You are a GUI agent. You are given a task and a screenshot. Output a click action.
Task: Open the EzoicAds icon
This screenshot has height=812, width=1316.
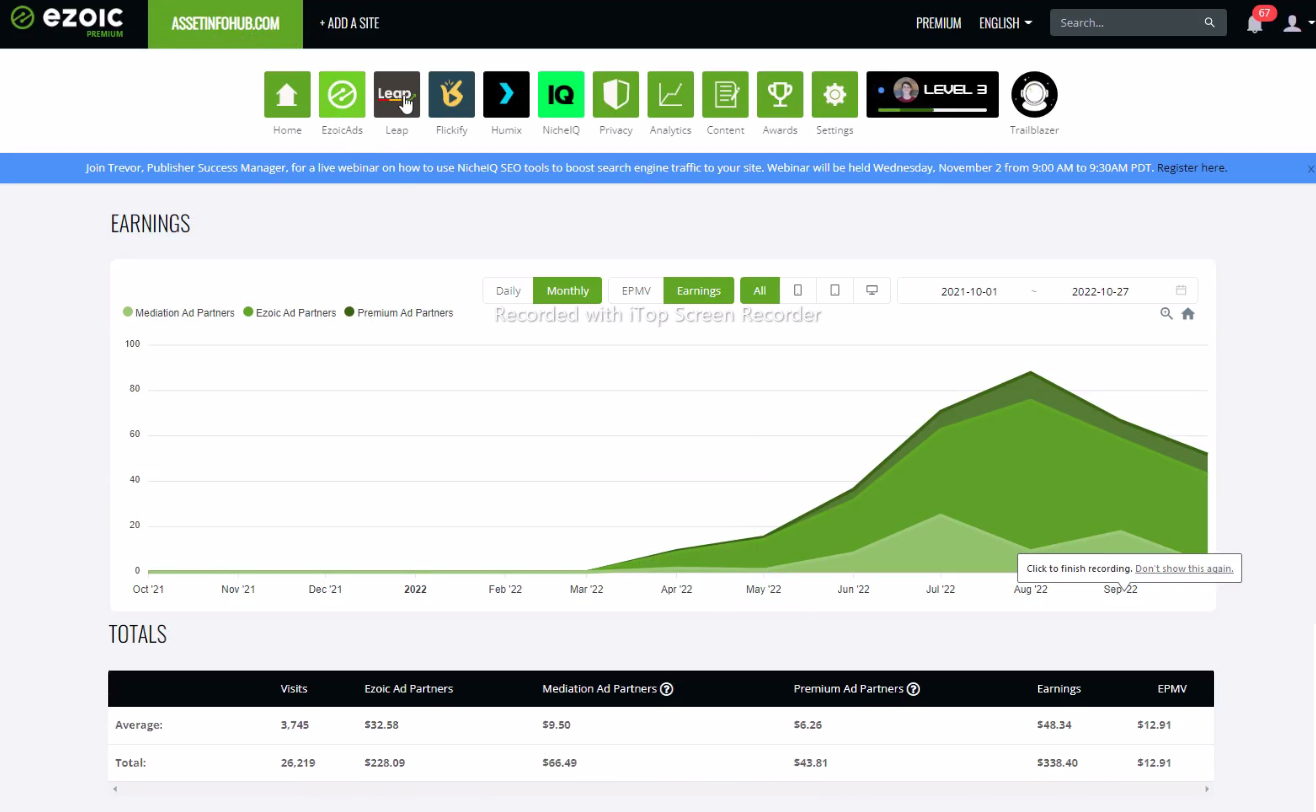point(342,94)
